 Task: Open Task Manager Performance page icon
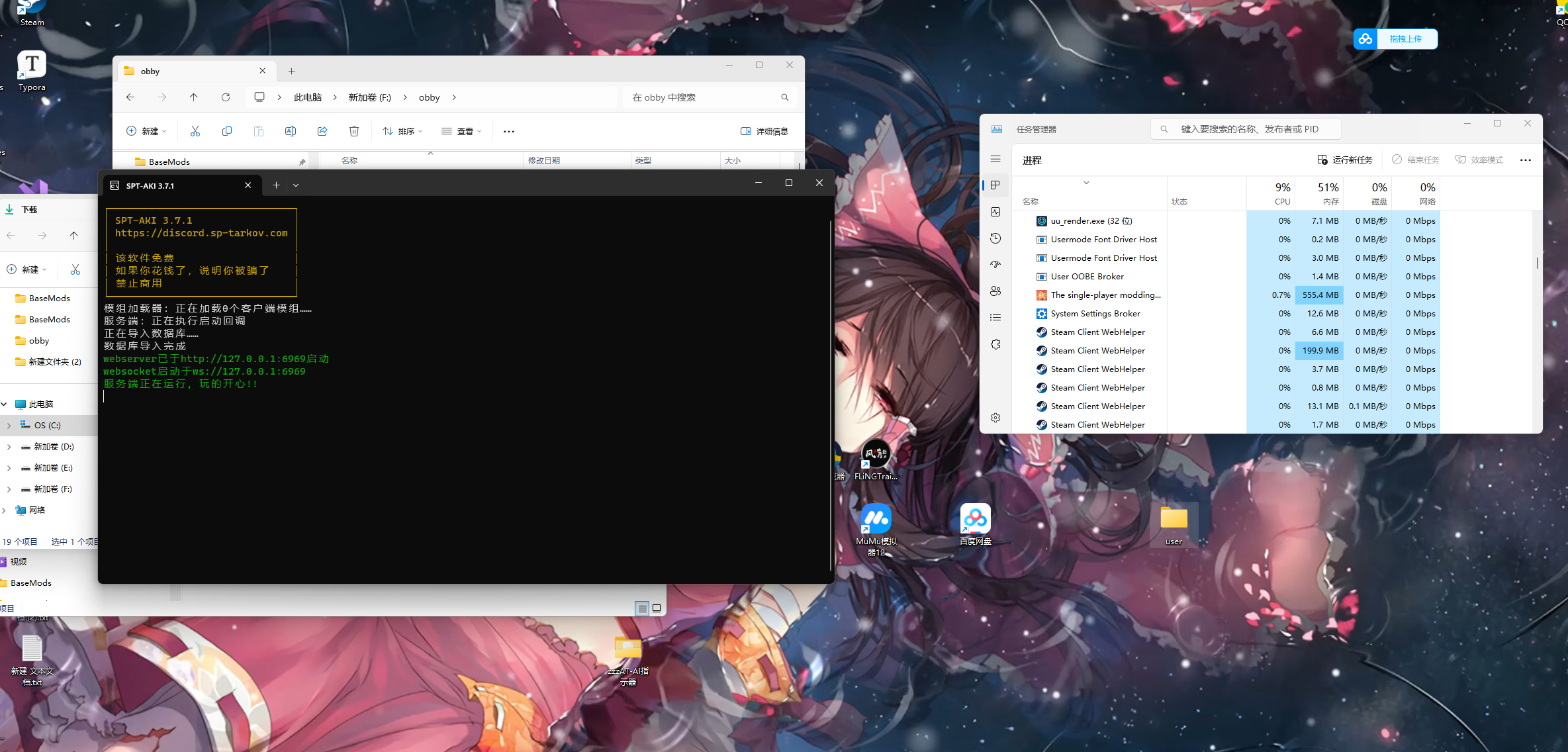tap(995, 212)
